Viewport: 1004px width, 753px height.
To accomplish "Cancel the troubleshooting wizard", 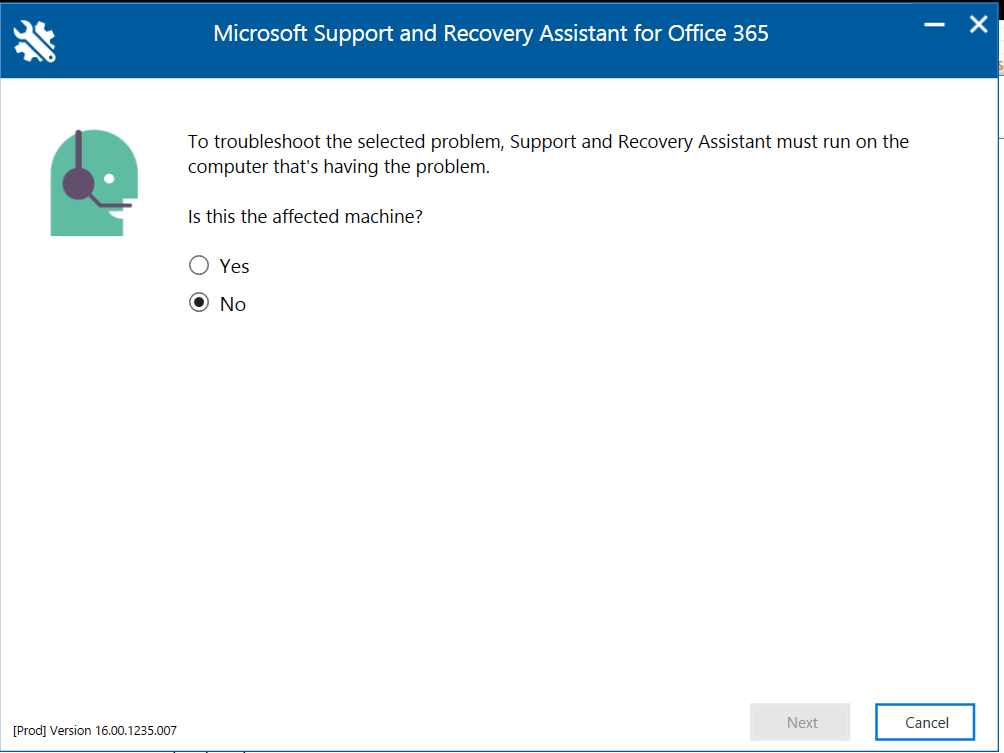I will [x=925, y=722].
